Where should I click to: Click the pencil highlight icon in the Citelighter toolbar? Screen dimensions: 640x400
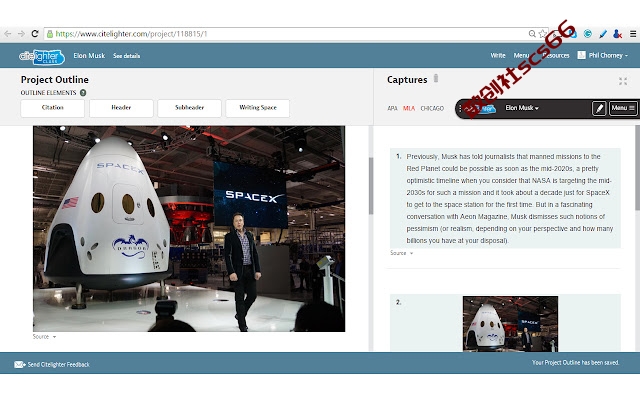click(599, 108)
